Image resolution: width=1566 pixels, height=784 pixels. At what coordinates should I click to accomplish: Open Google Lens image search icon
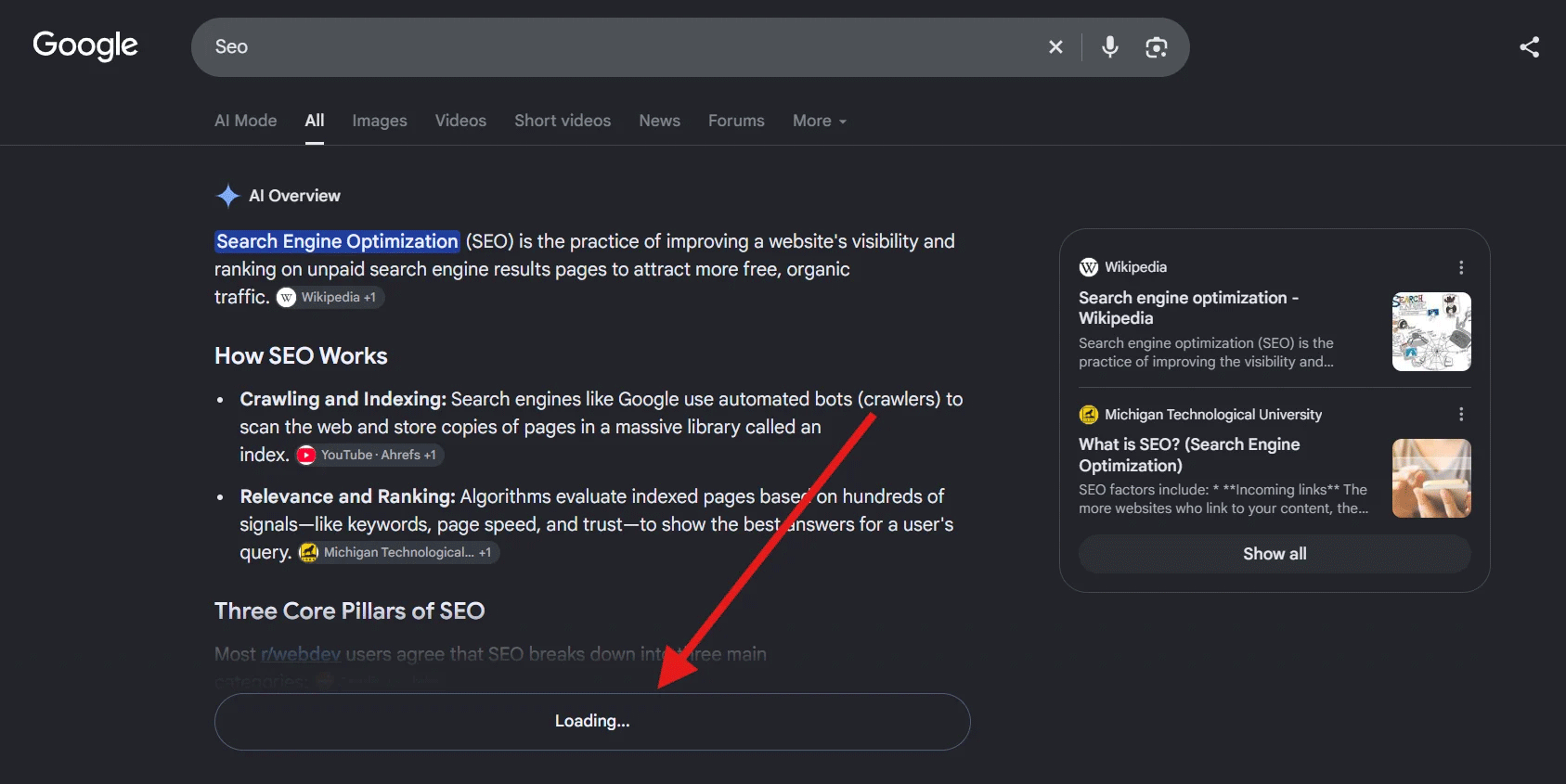[x=1156, y=47]
